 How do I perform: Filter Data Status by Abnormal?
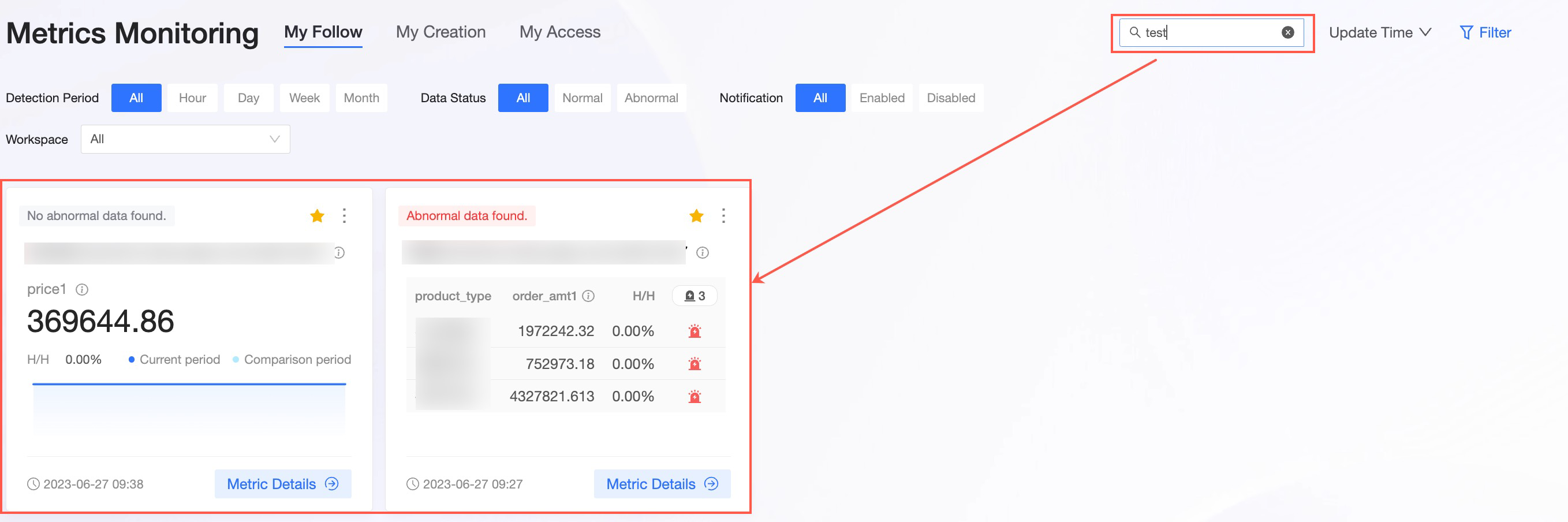(651, 98)
